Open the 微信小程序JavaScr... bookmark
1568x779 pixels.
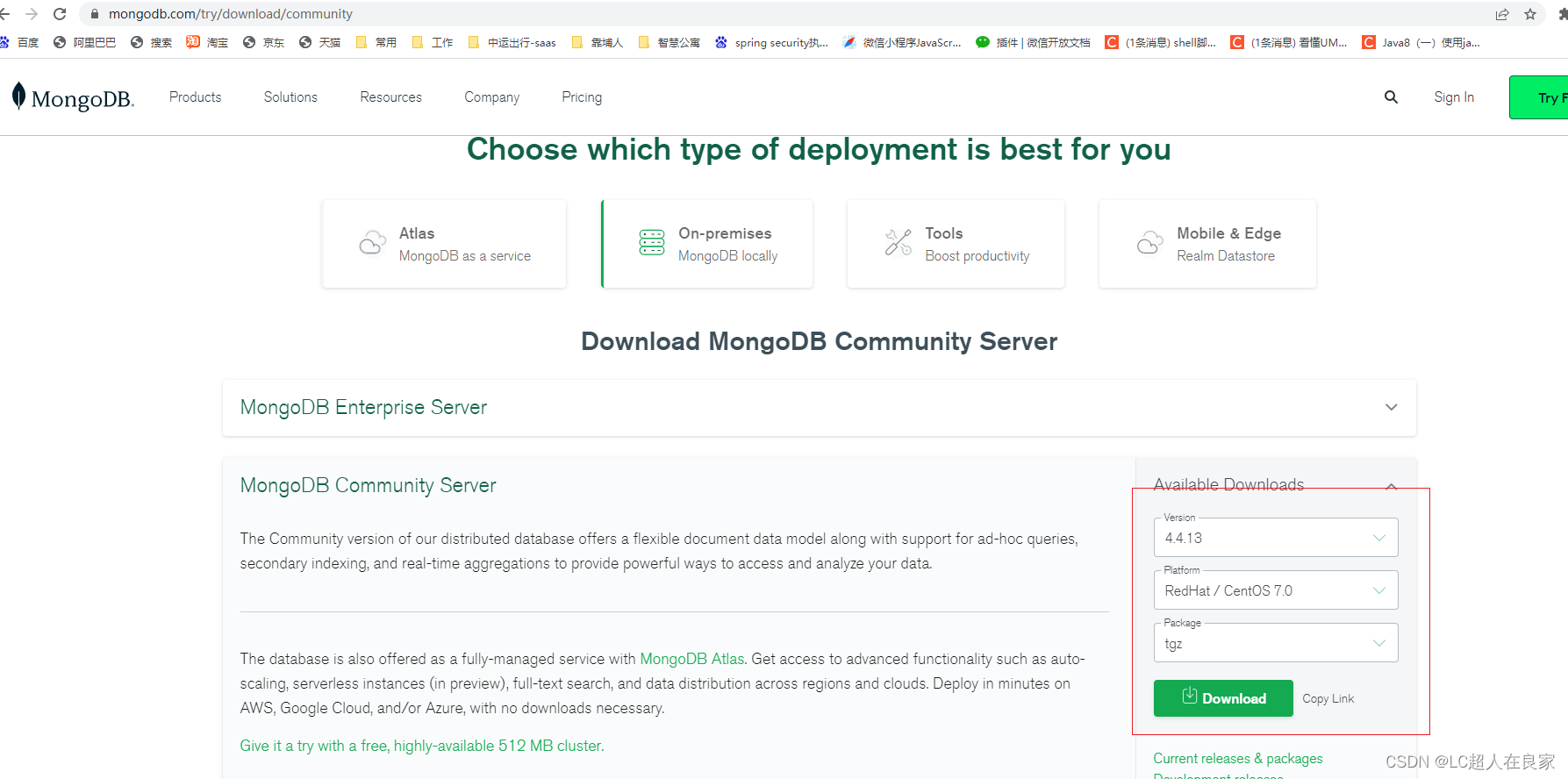(x=902, y=42)
